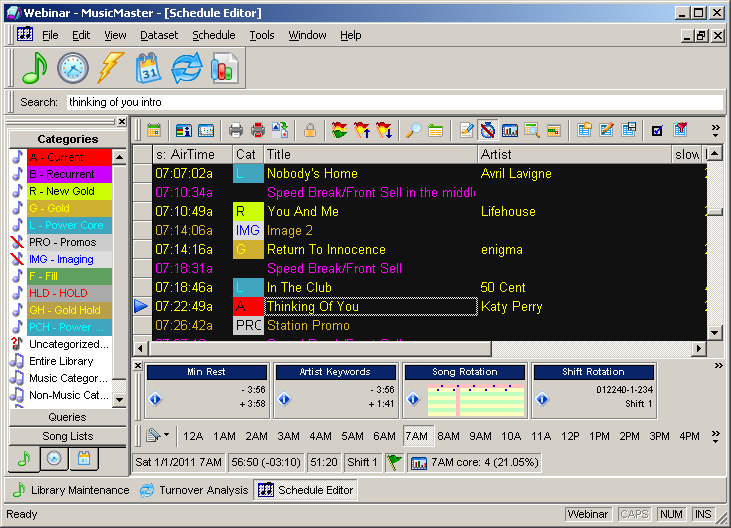This screenshot has height=528, width=731.
Task: Click the schedule calendar icon in editor toolbar
Action: click(154, 130)
